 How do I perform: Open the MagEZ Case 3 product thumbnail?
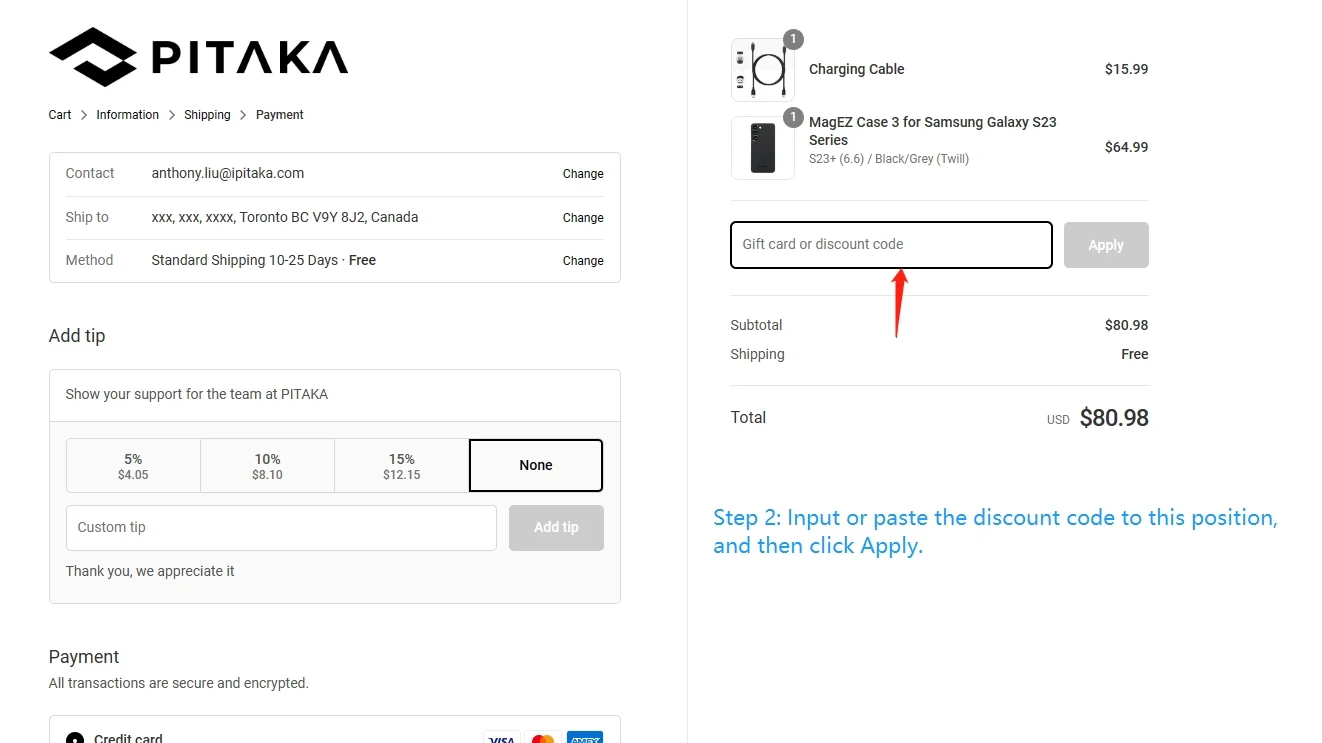(x=763, y=148)
